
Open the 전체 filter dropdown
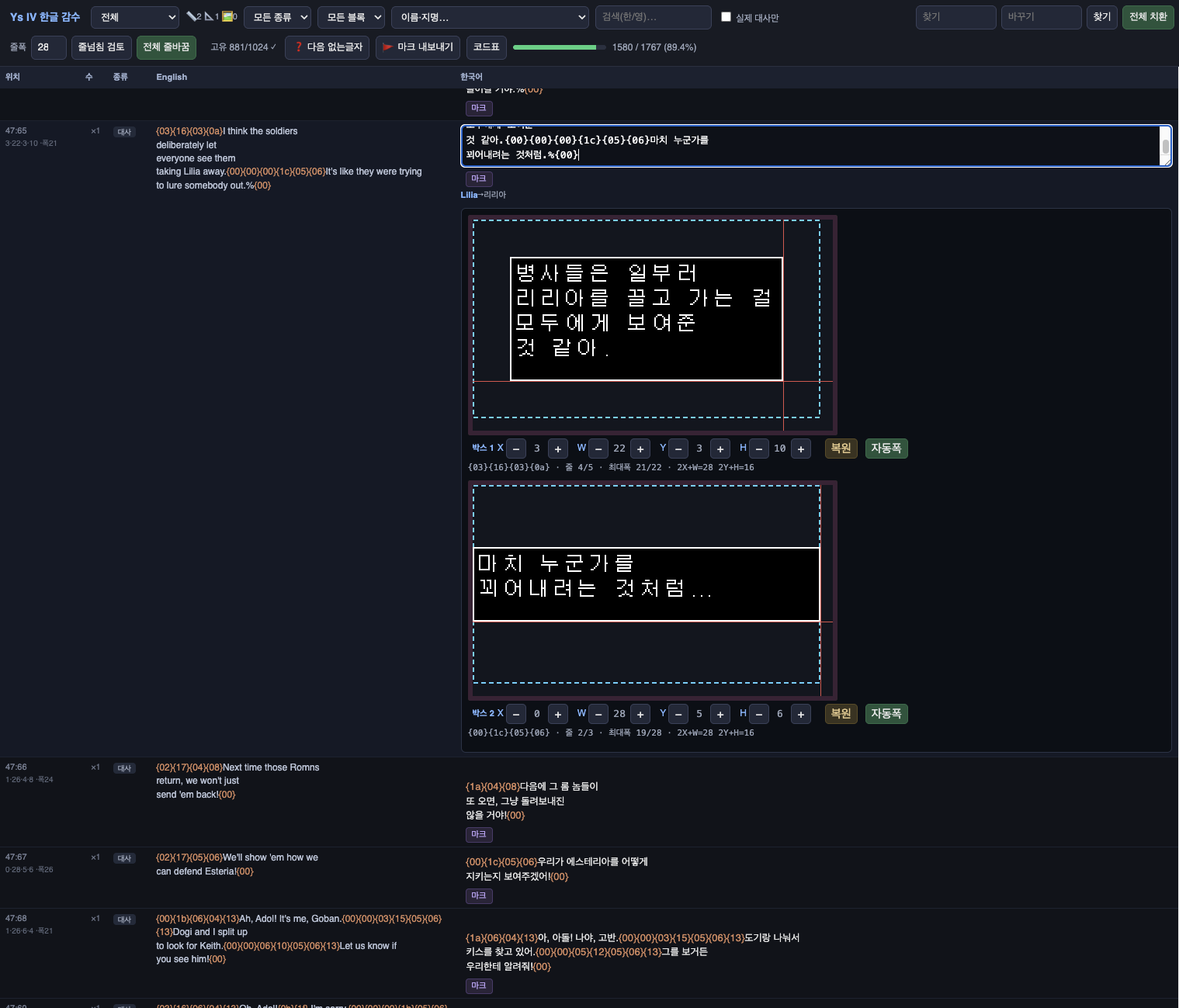tap(135, 17)
